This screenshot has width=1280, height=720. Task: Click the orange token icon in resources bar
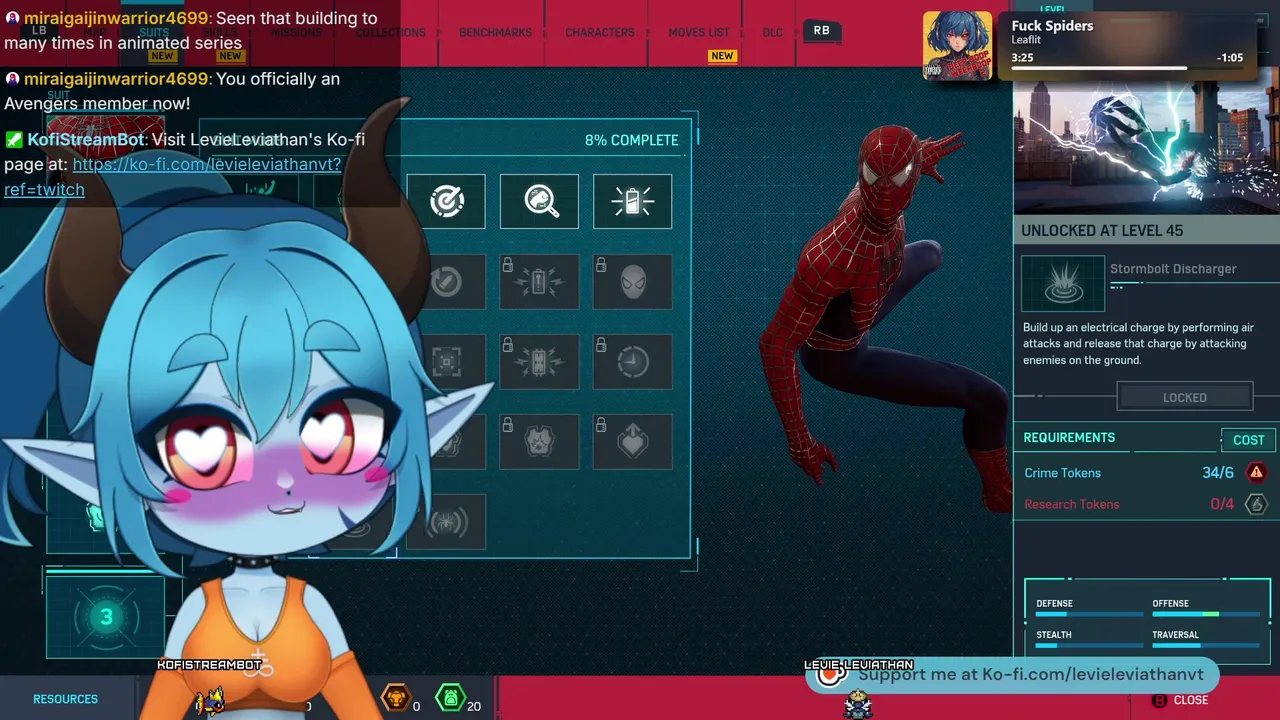click(397, 697)
